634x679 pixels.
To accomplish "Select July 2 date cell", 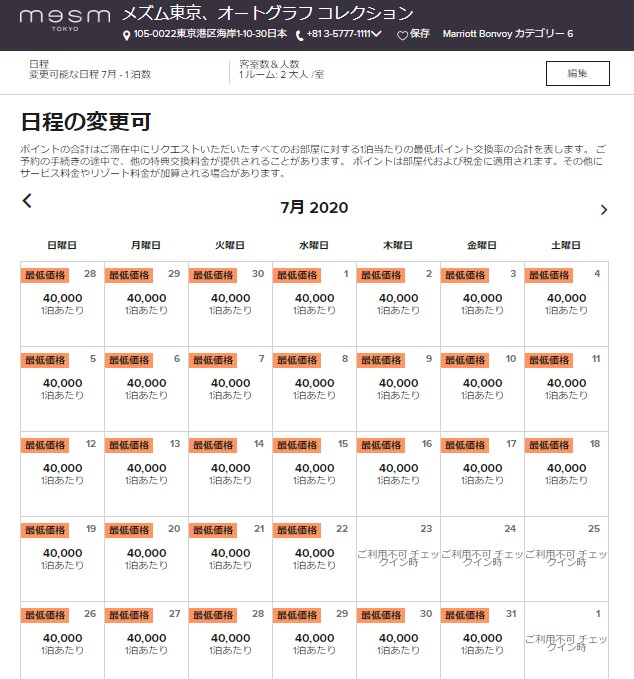I will pos(398,304).
